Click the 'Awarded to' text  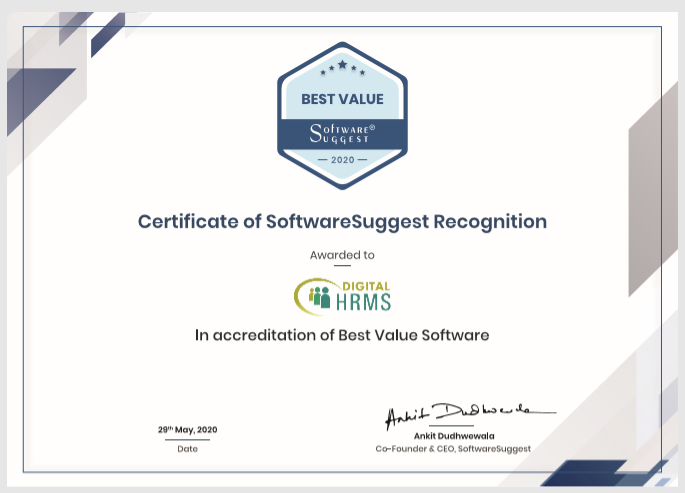342,255
